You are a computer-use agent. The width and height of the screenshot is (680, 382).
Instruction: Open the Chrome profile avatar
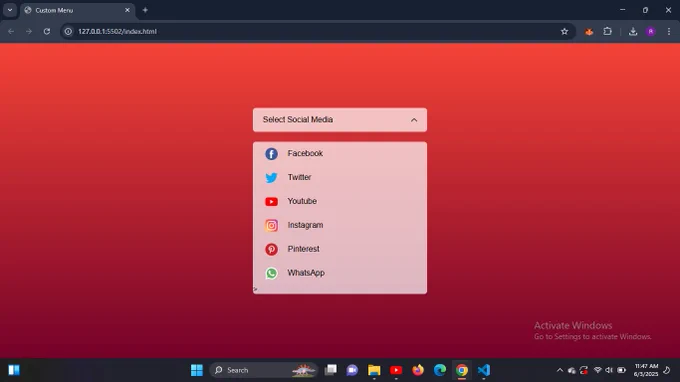tap(651, 31)
